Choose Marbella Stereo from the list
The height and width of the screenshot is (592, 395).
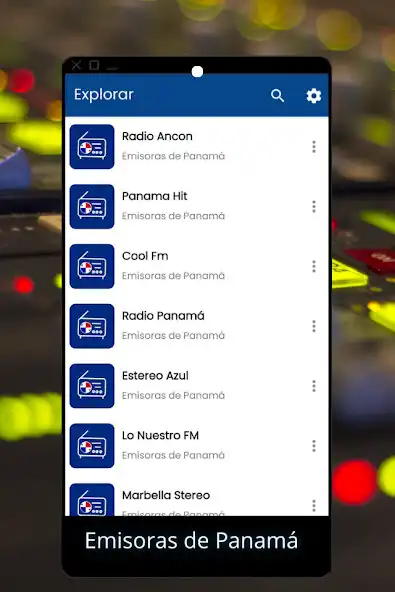(197, 498)
